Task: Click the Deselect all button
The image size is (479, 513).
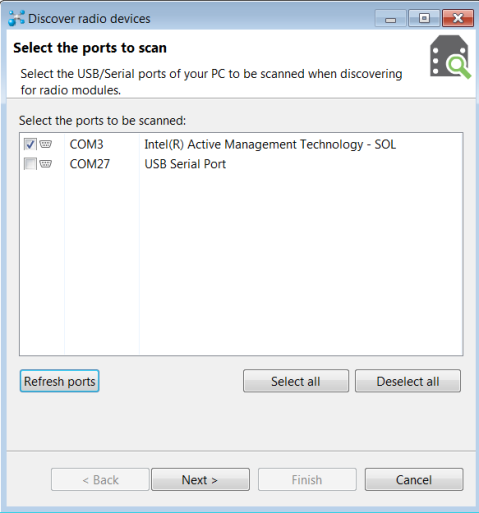Action: 408,381
